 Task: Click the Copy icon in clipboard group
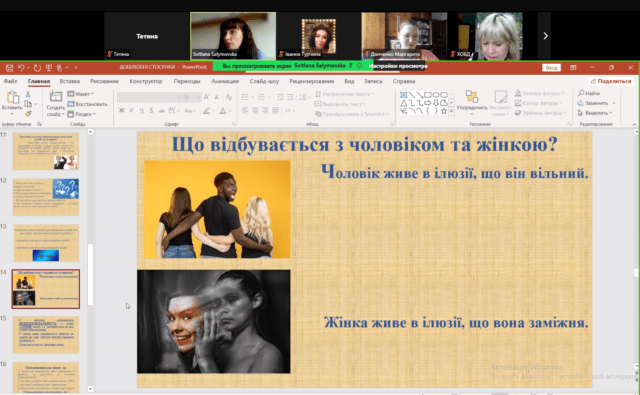(28, 104)
